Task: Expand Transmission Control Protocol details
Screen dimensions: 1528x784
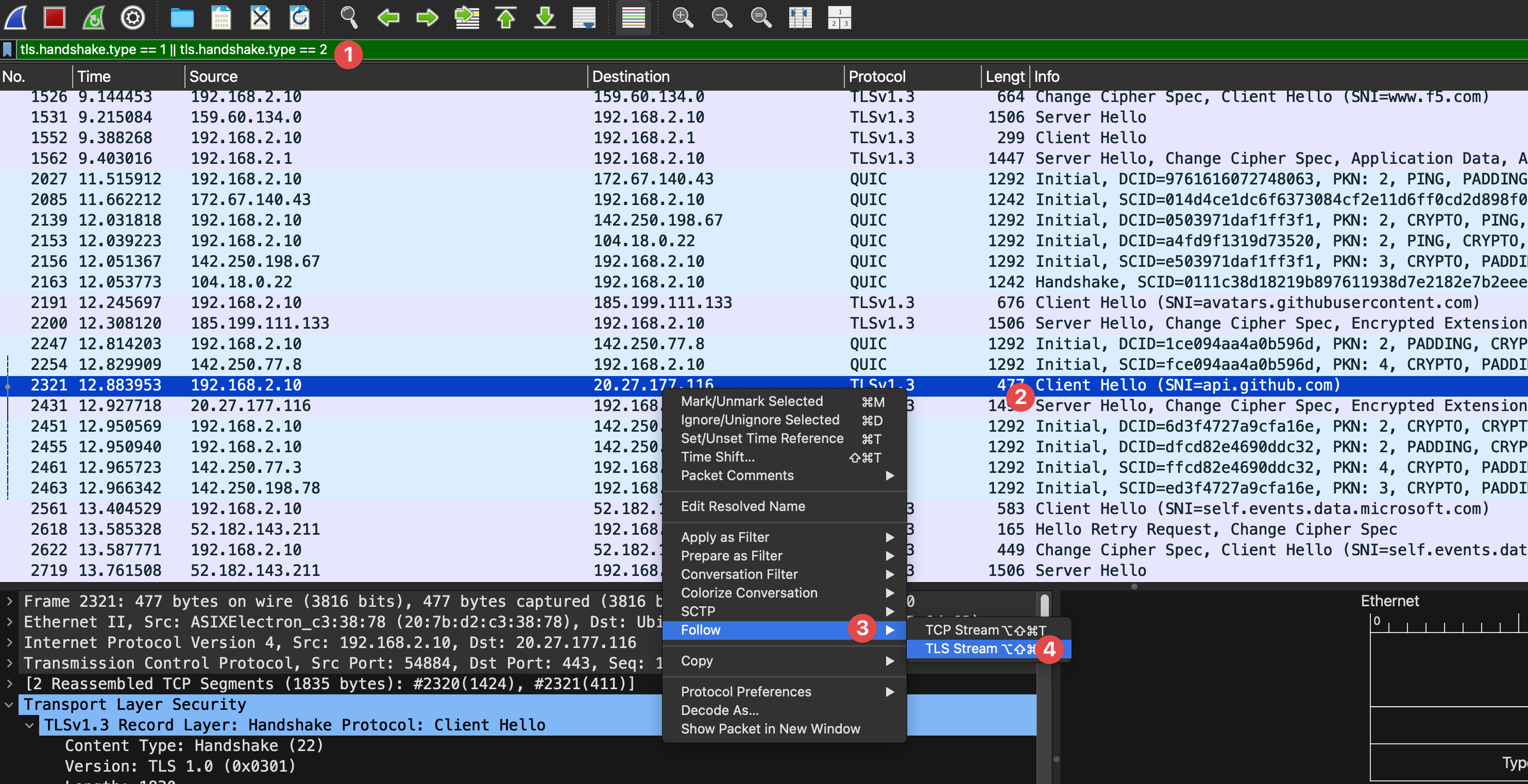Action: pyautogui.click(x=10, y=662)
